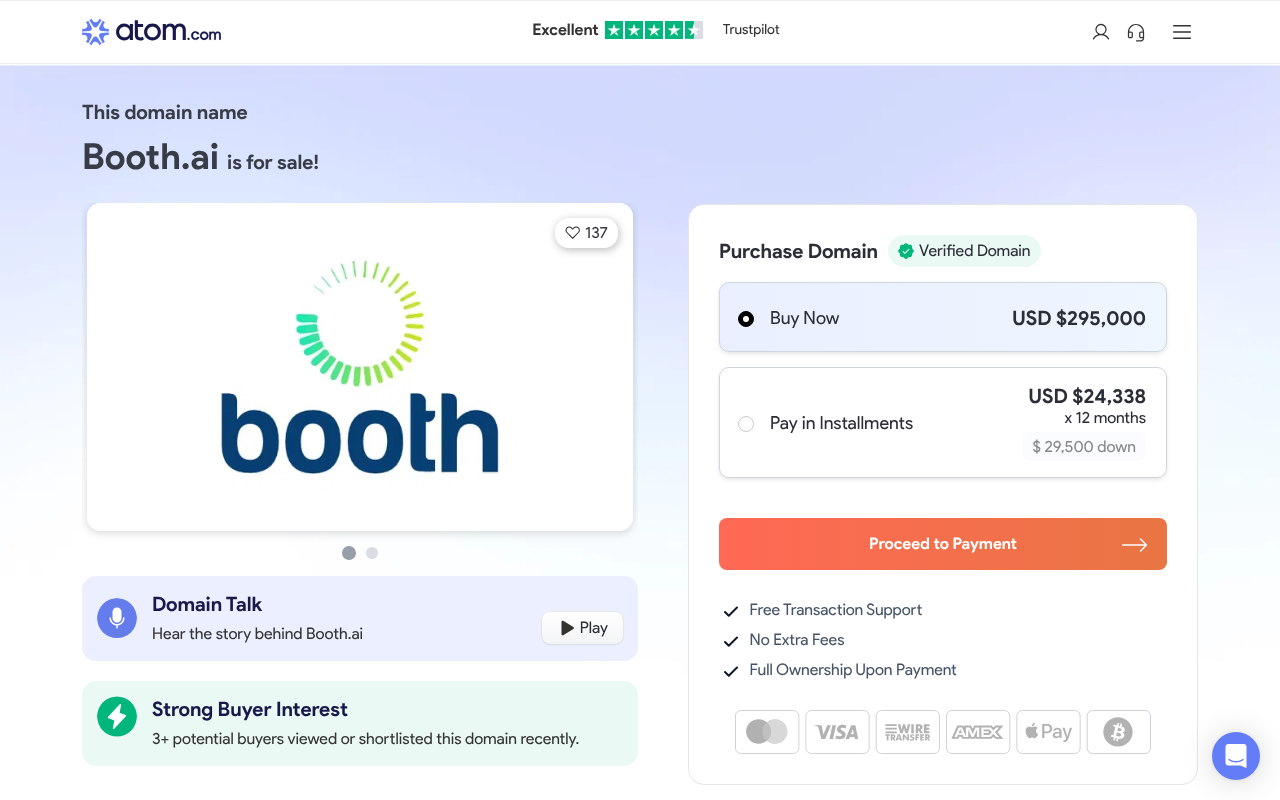This screenshot has height=800, width=1280.
Task: Select Pay in Installments radio option
Action: click(x=746, y=424)
